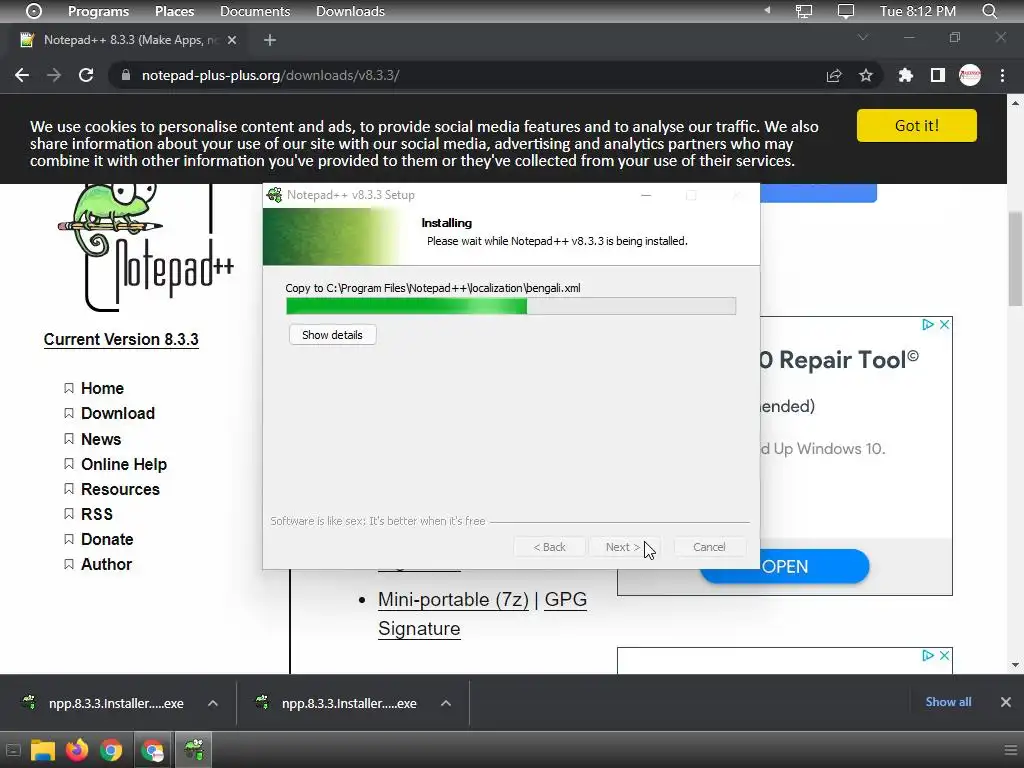Open the taskbar menu lines icon
The image size is (1024, 768).
click(x=1010, y=750)
